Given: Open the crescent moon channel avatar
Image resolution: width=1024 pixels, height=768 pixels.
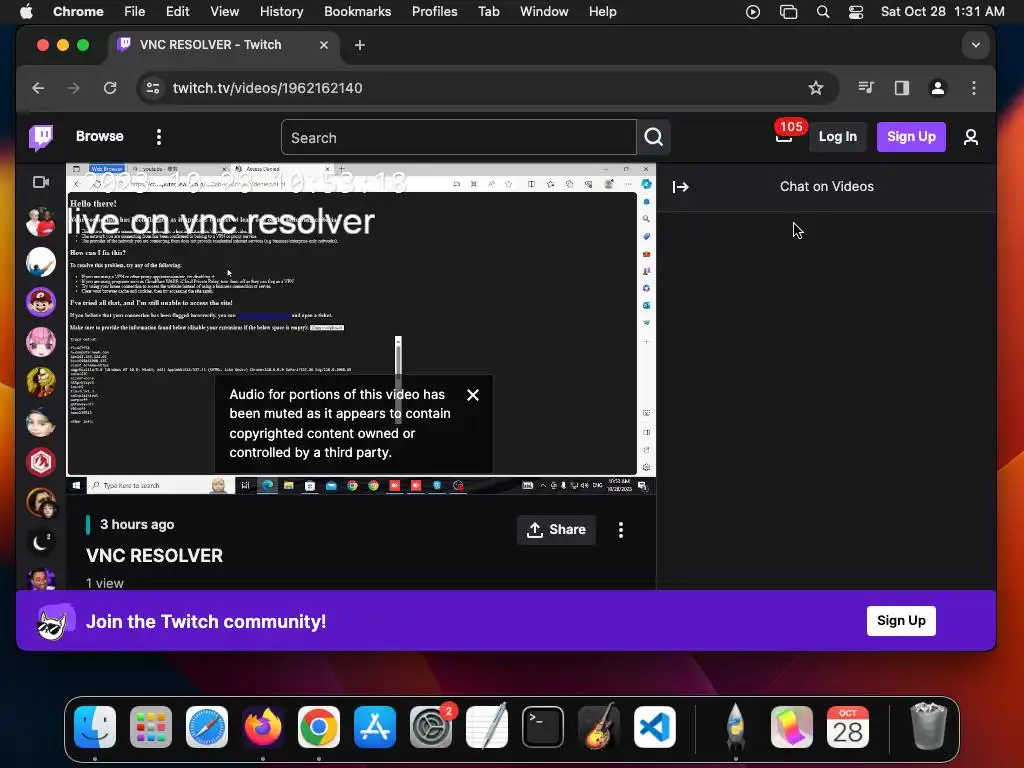Looking at the screenshot, I should [40, 542].
